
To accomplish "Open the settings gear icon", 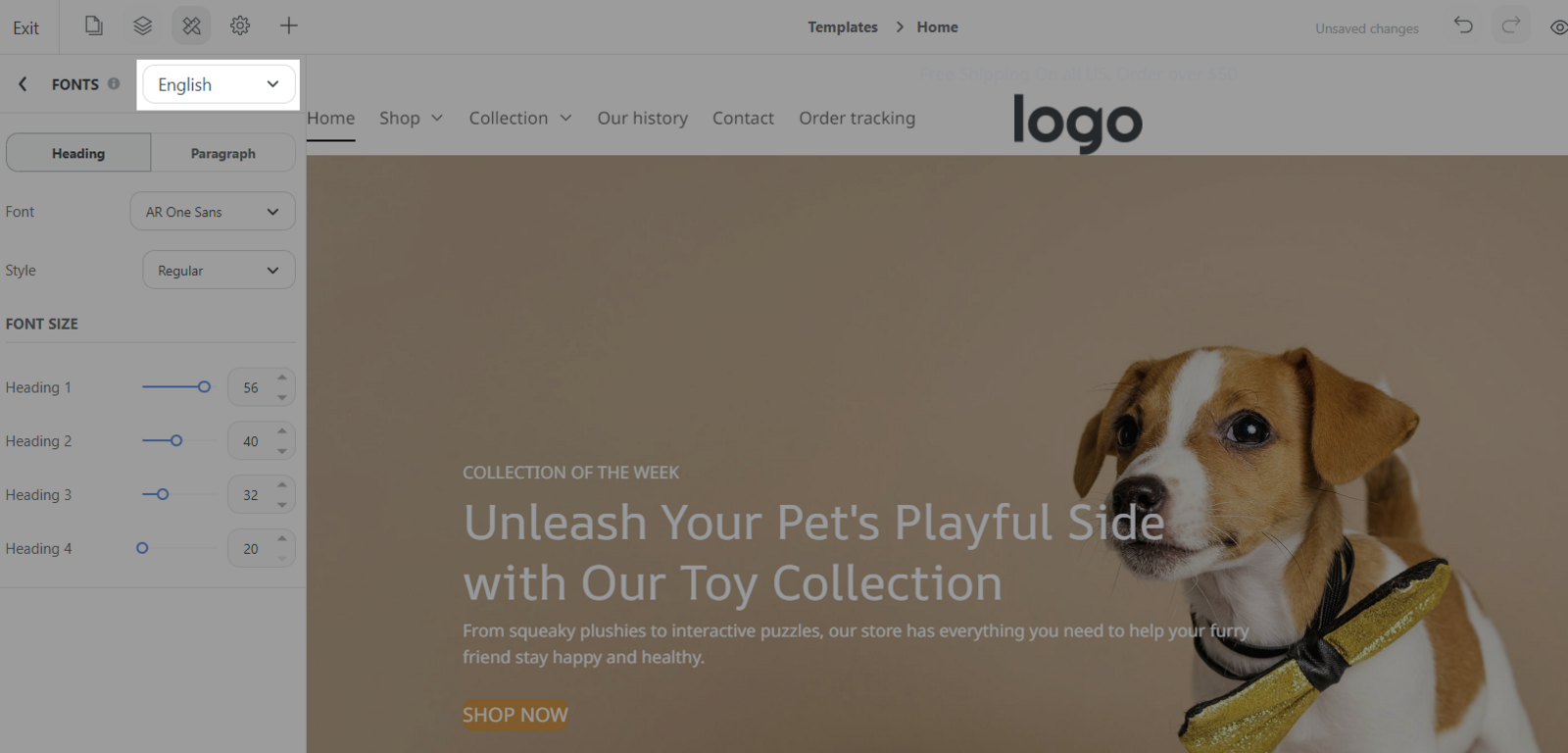I will [240, 25].
